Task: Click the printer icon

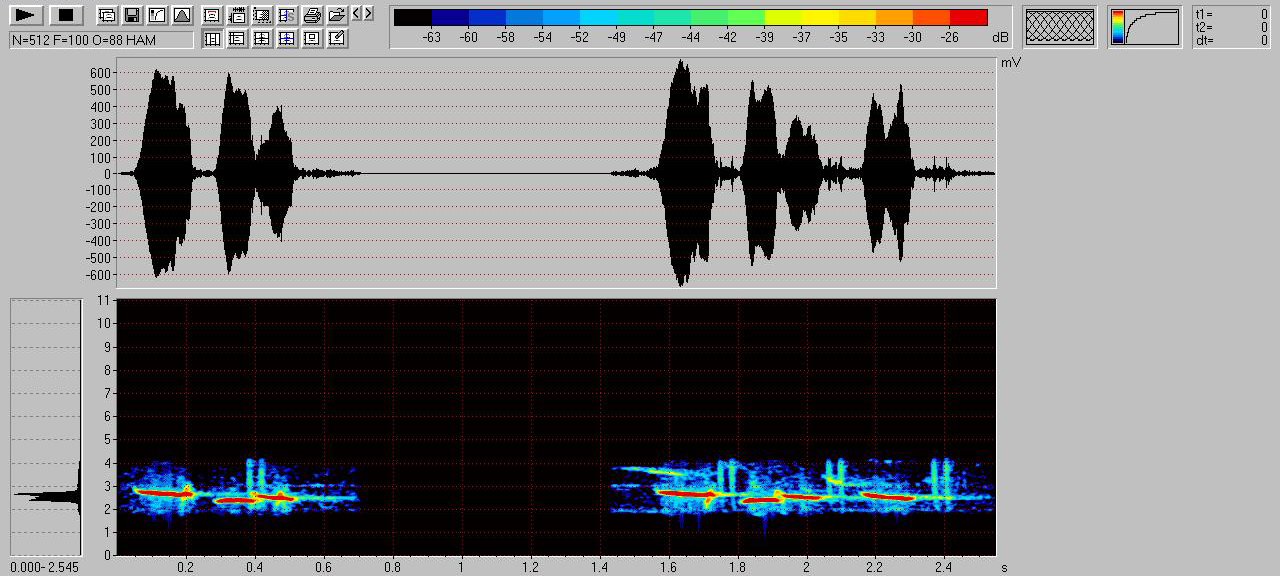Action: tap(312, 15)
